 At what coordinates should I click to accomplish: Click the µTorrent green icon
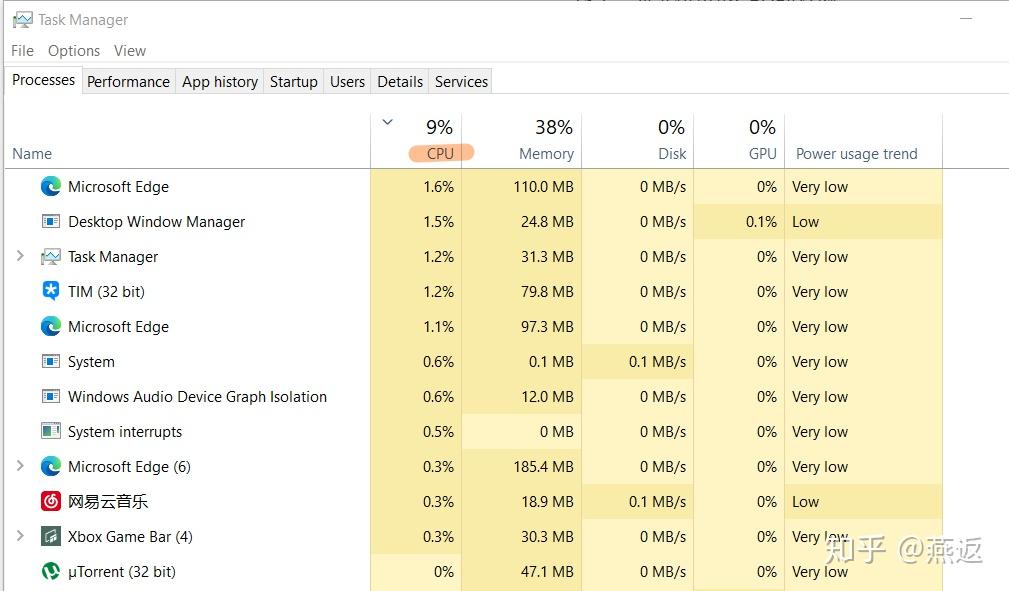(x=51, y=571)
